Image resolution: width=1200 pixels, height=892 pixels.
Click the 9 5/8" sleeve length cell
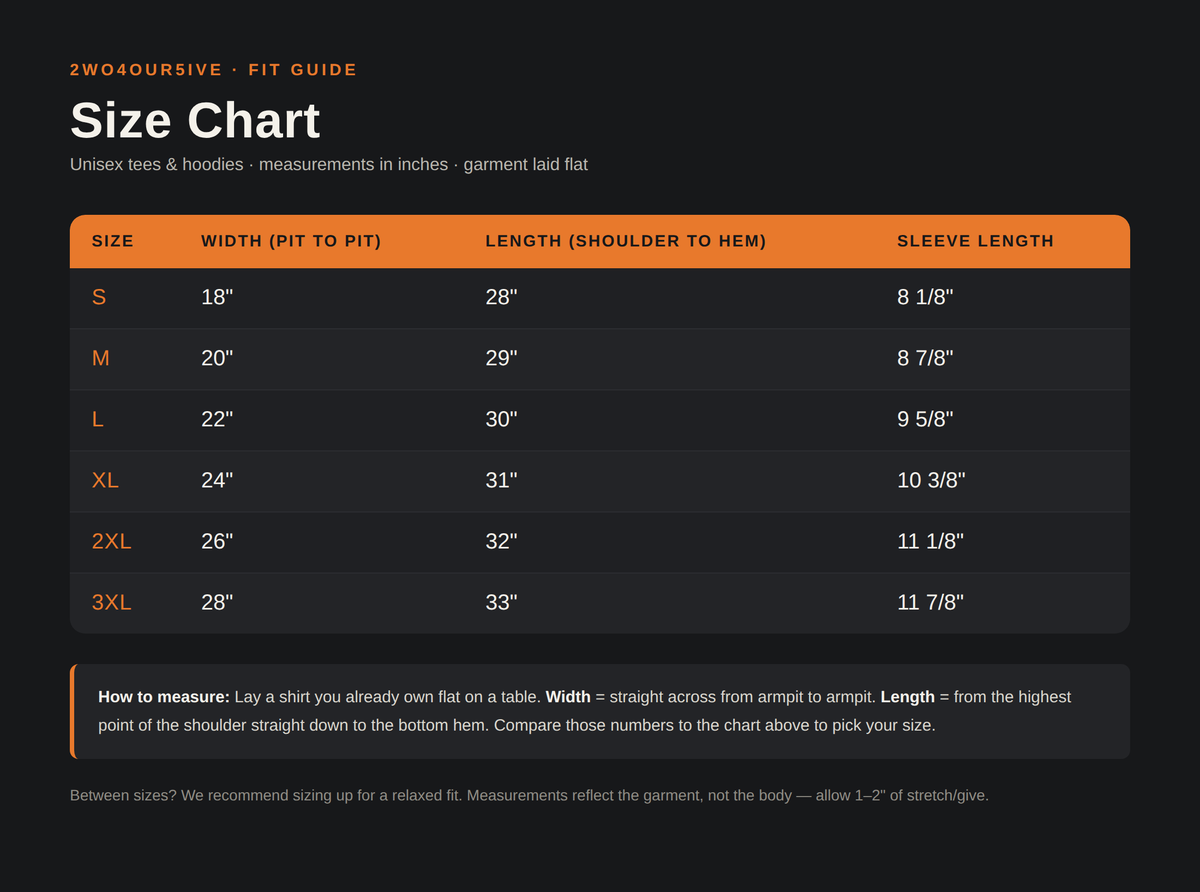tap(925, 419)
